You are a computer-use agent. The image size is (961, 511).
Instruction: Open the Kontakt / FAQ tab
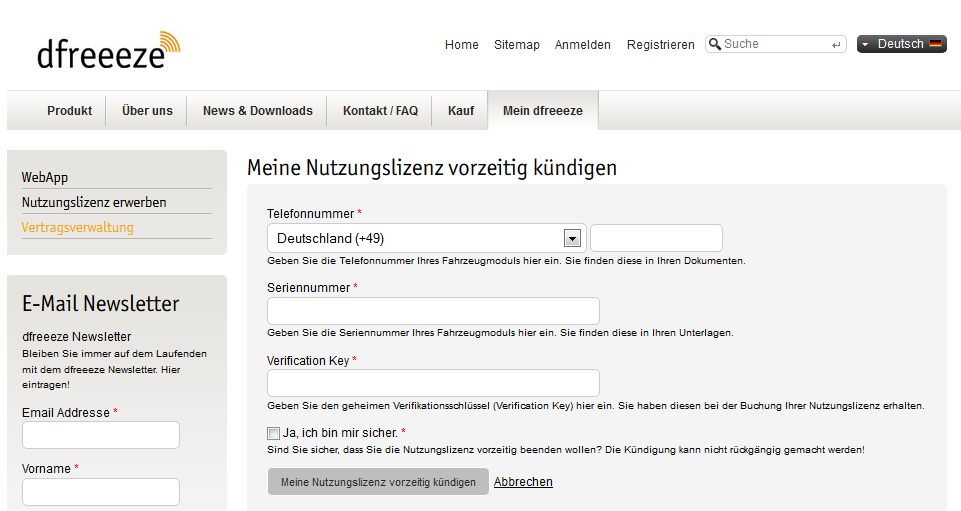coord(380,111)
